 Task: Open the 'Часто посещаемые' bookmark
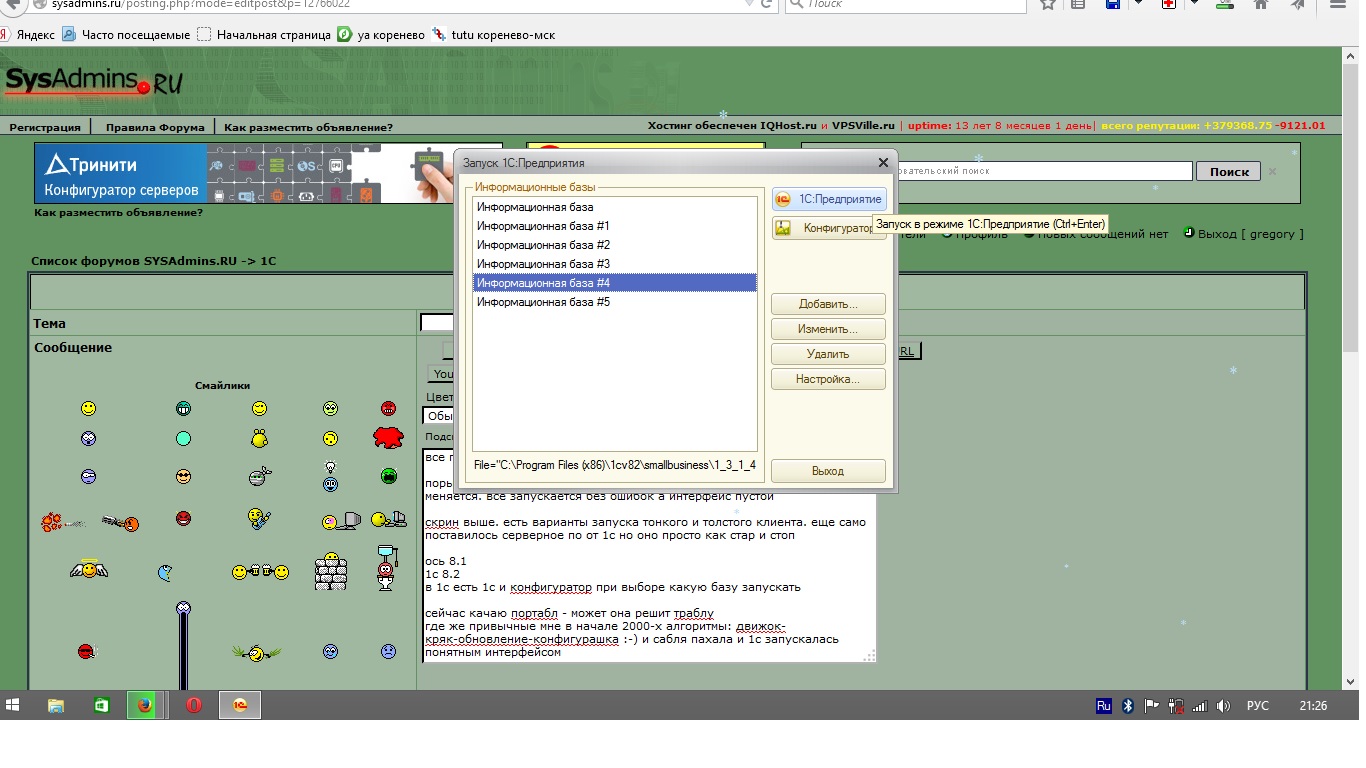[126, 34]
